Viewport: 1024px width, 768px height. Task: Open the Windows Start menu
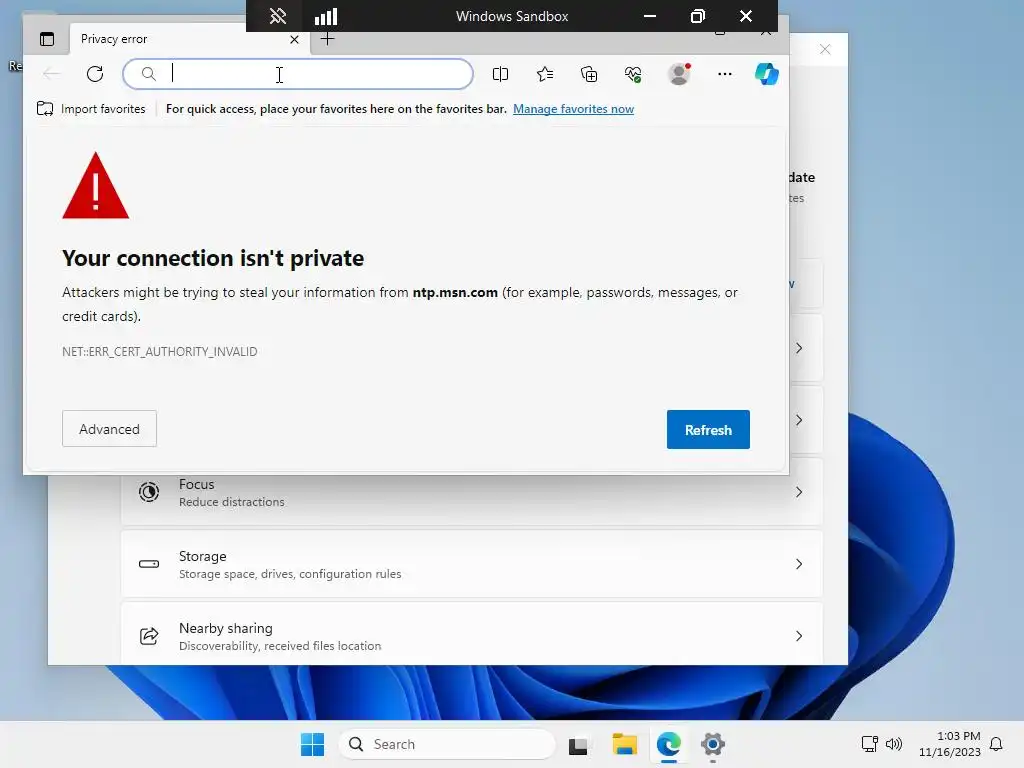312,744
